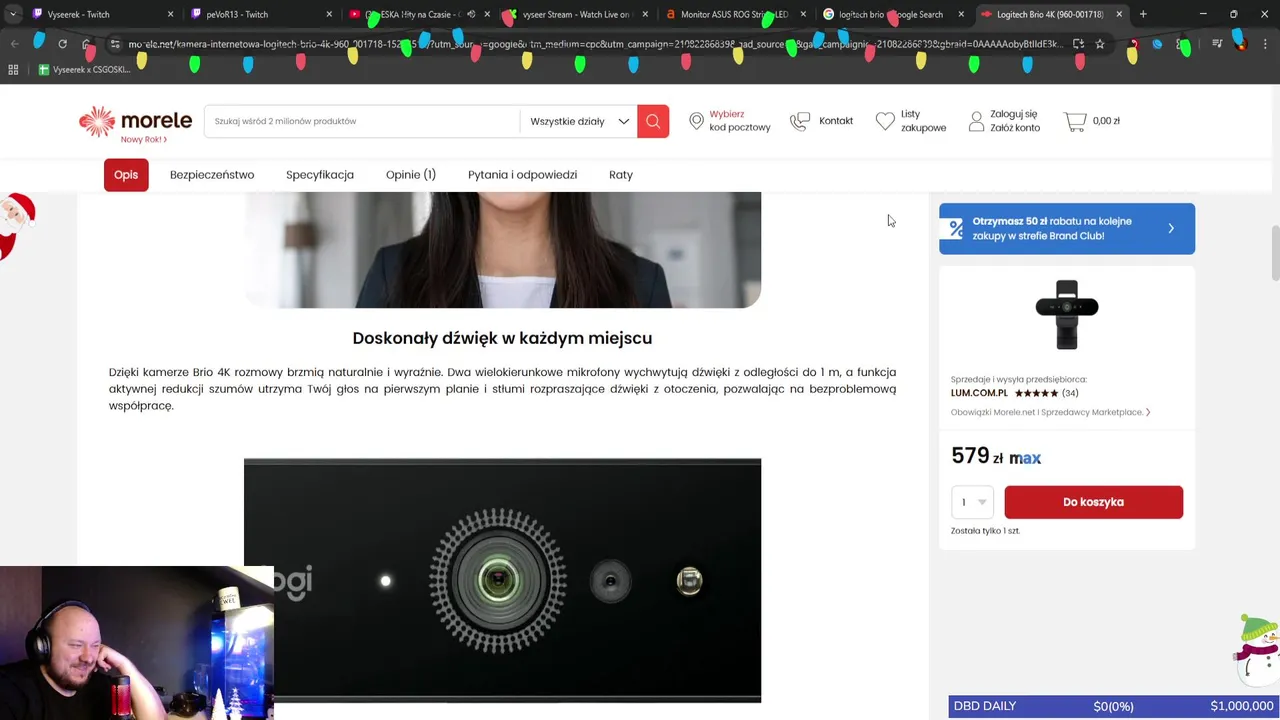Click the Santa Claus decoration widget
Screen dimensions: 1280x720
tap(17, 226)
